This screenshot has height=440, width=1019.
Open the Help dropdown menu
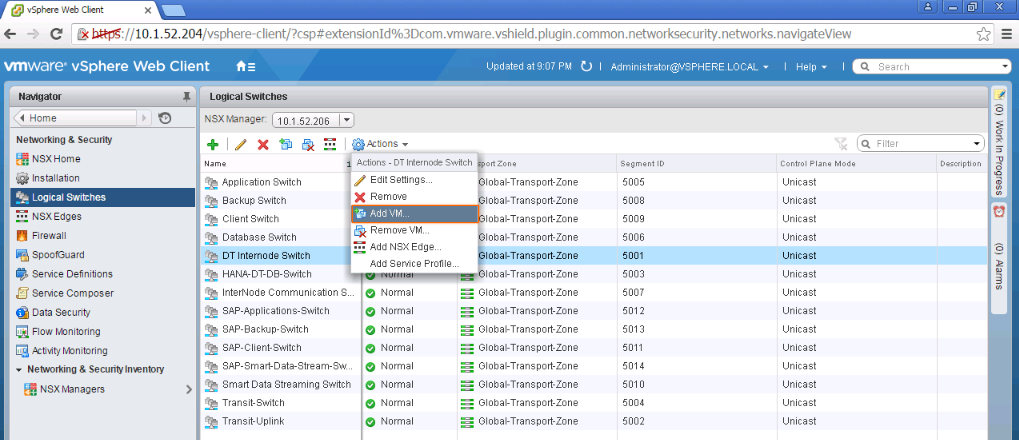[x=811, y=66]
